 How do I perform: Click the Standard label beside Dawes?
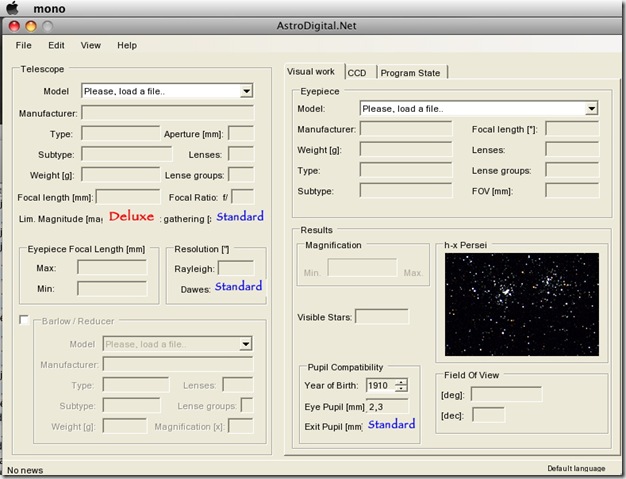238,286
